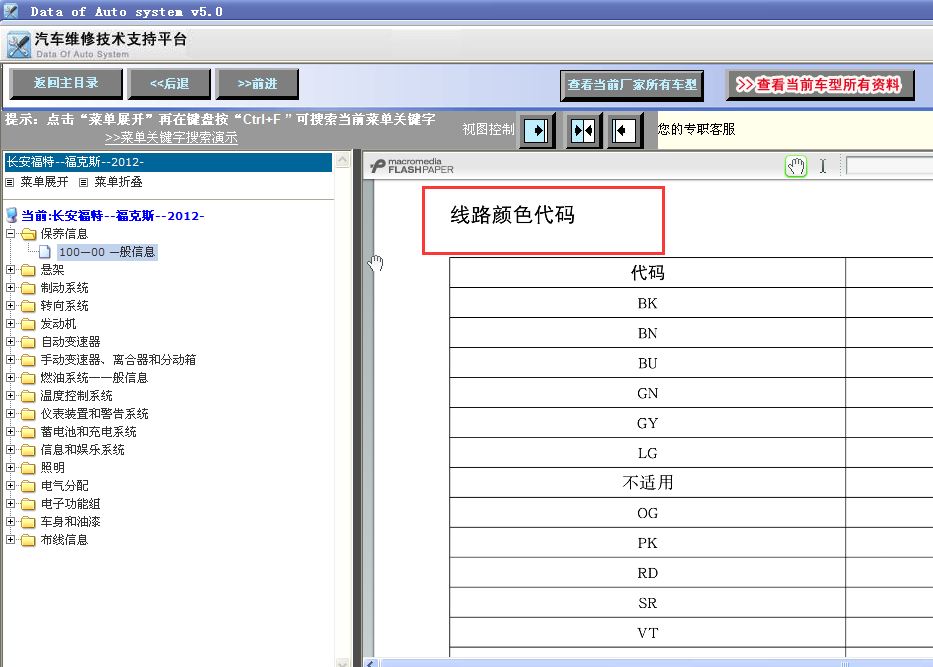
Task: Click the 代码 table header
Action: [647, 273]
